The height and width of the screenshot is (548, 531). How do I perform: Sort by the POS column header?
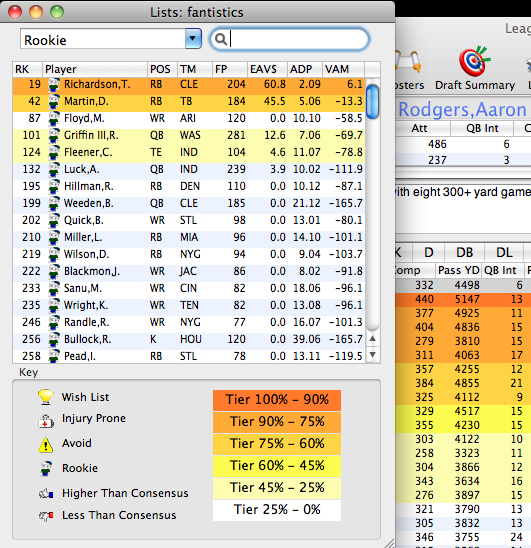pyautogui.click(x=162, y=69)
